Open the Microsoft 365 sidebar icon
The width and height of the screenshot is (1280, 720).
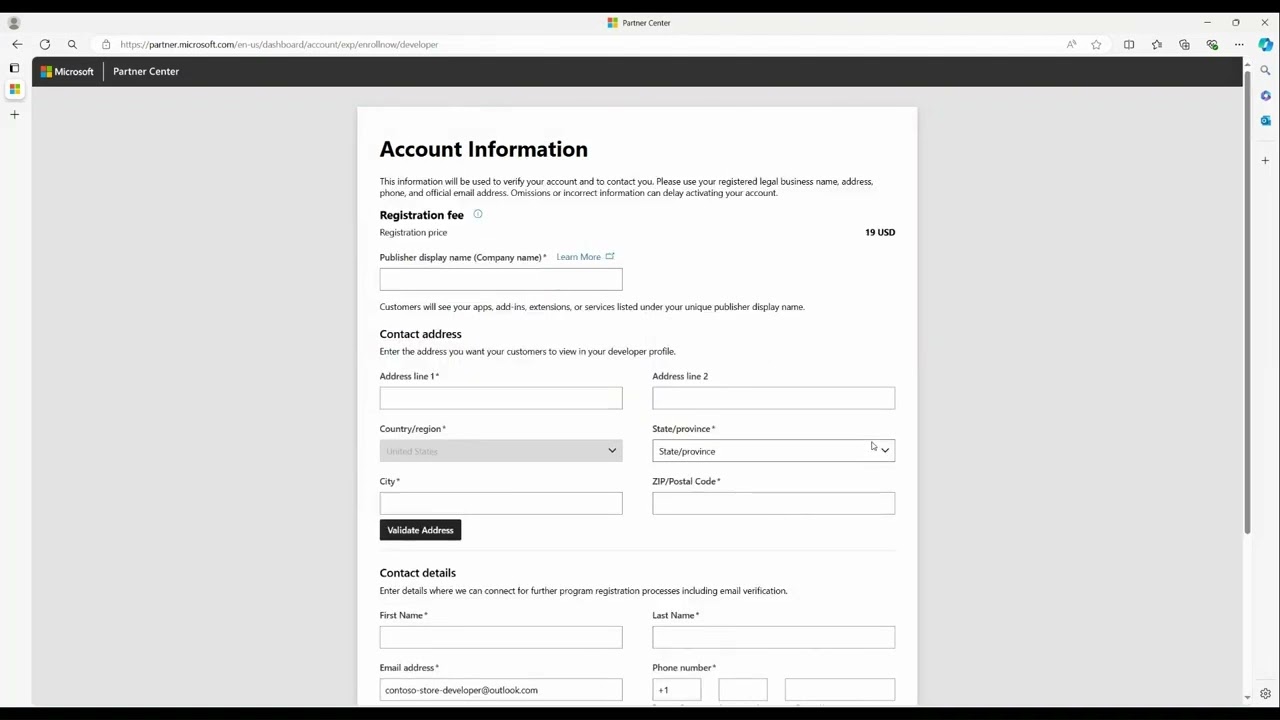point(1265,96)
